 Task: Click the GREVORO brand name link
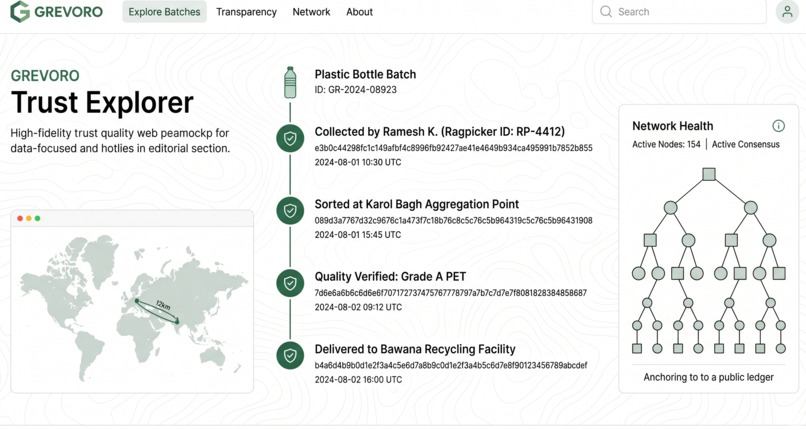pos(68,11)
